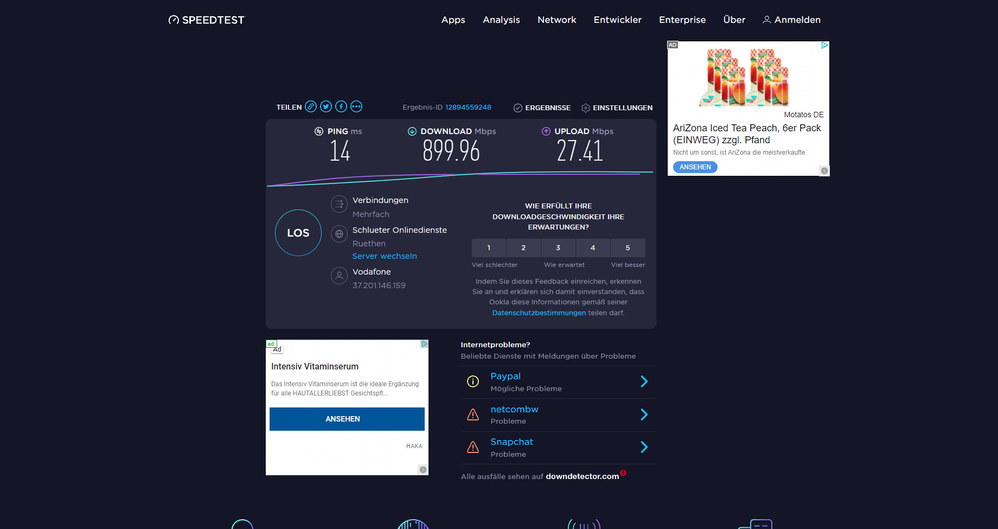The image size is (998, 529).
Task: Click the Paypal info status icon
Action: 473,381
